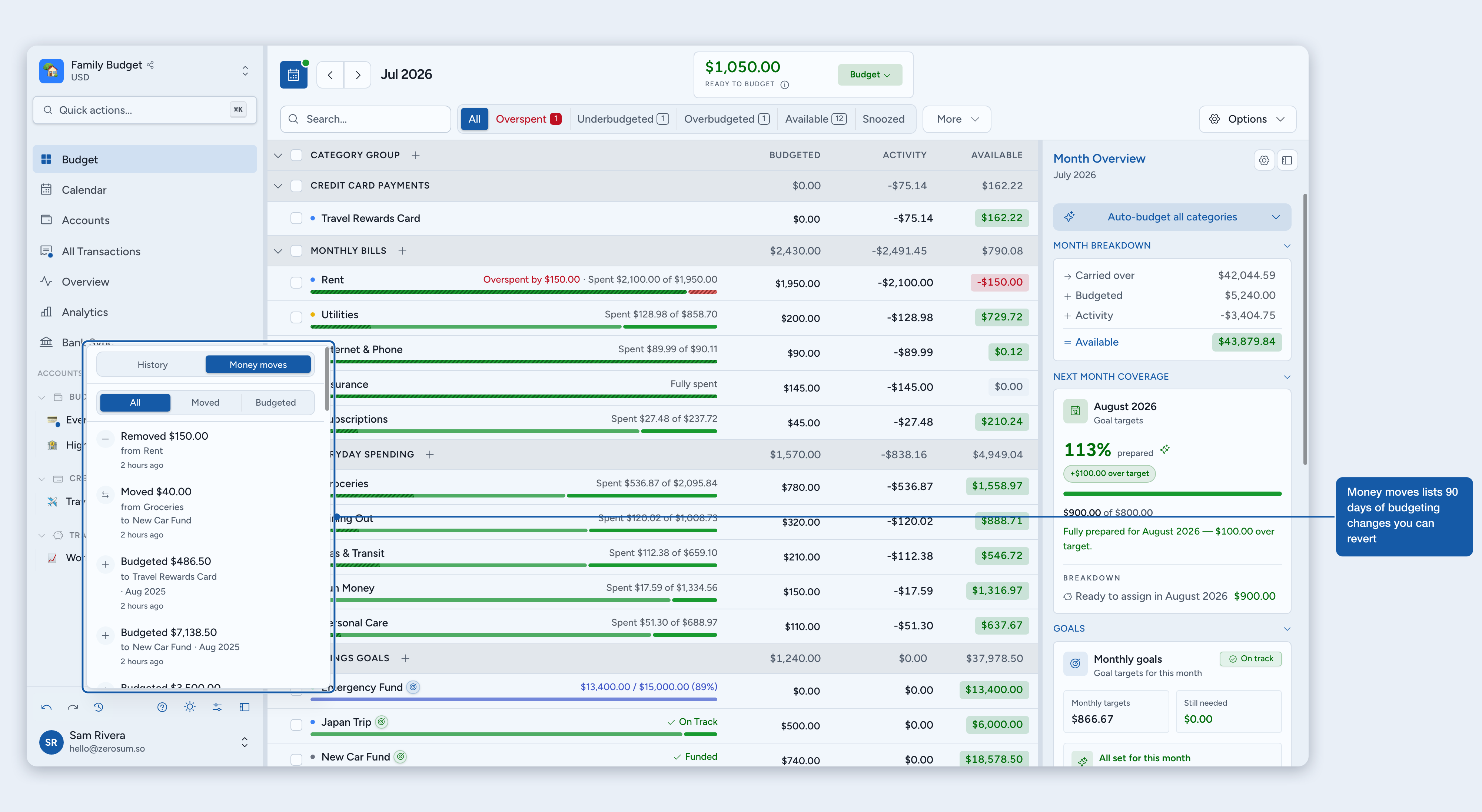
Task: Open the help question mark icon
Action: point(162,707)
